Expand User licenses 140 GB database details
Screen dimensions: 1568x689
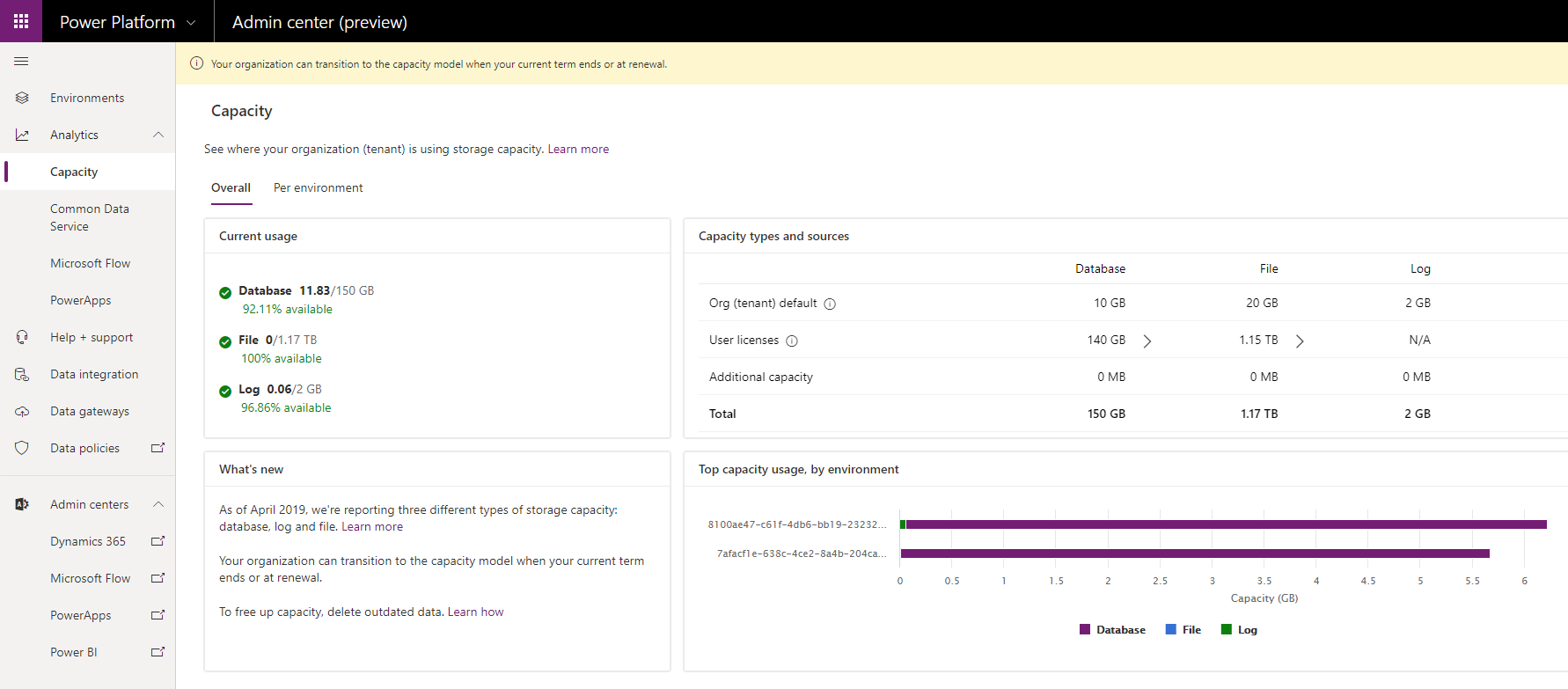(x=1147, y=341)
